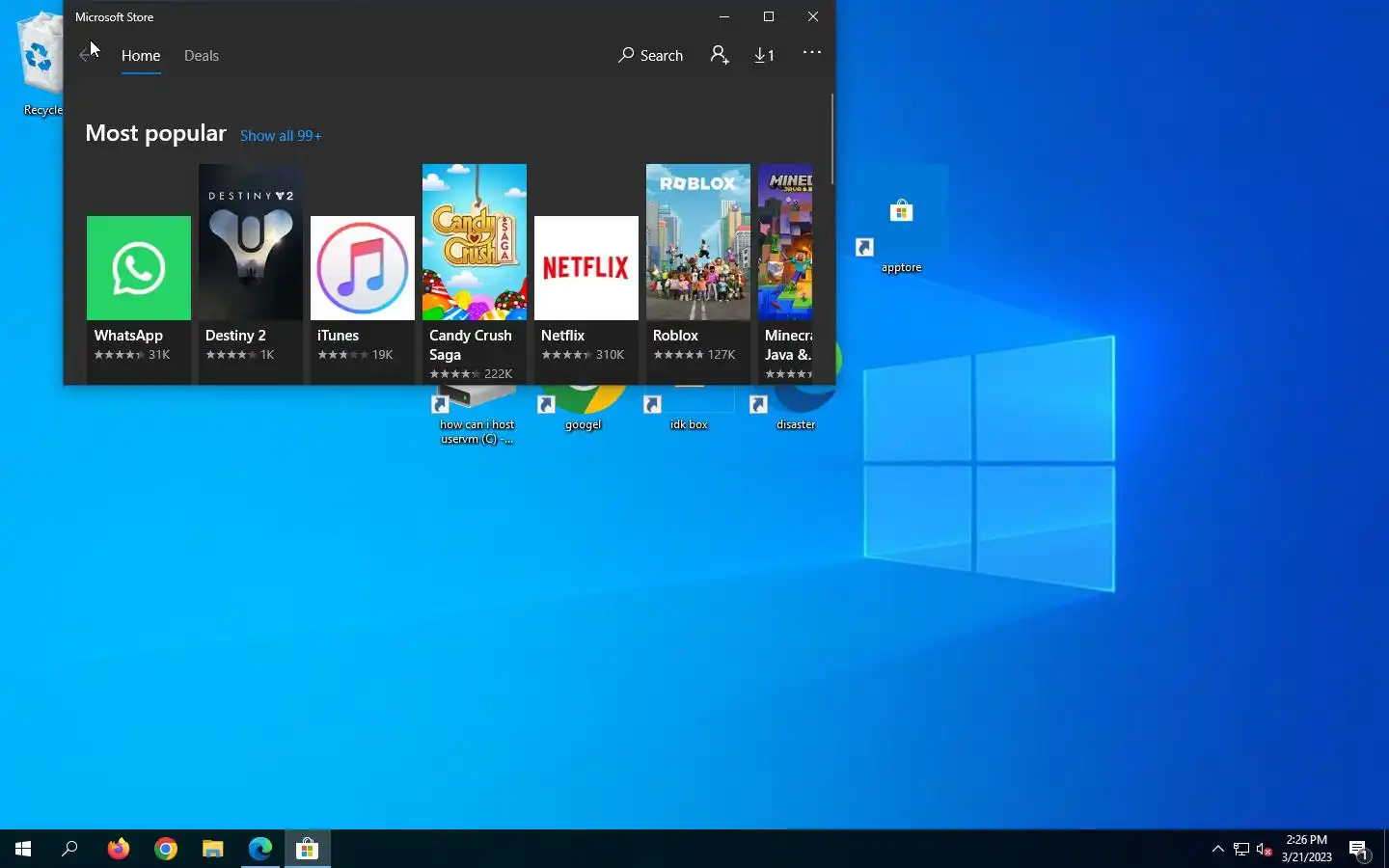Viewport: 1389px width, 868px height.
Task: Open the account sign-in person icon
Action: 720,55
